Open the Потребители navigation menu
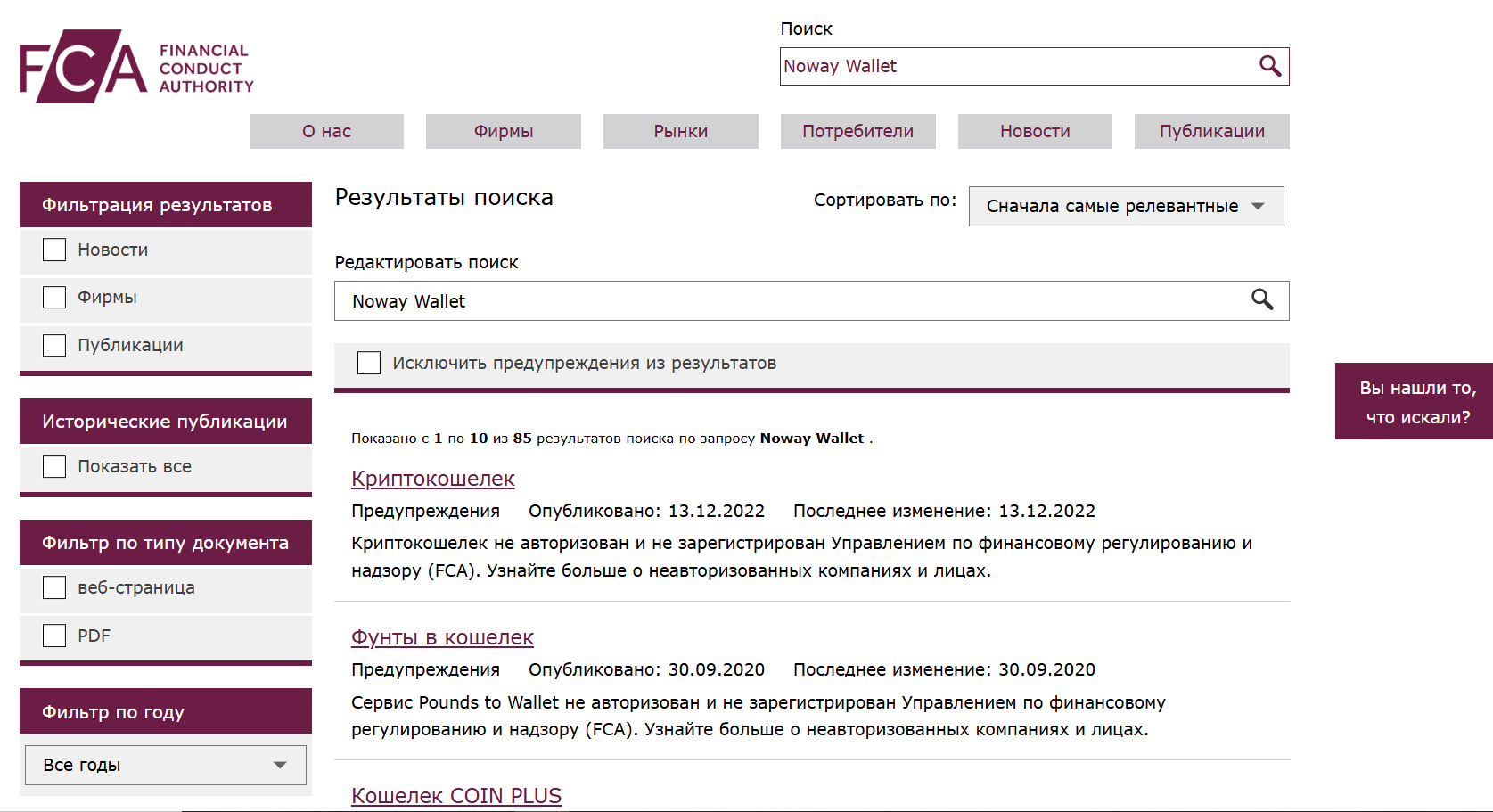Screen dimensions: 1493x812 [857, 131]
